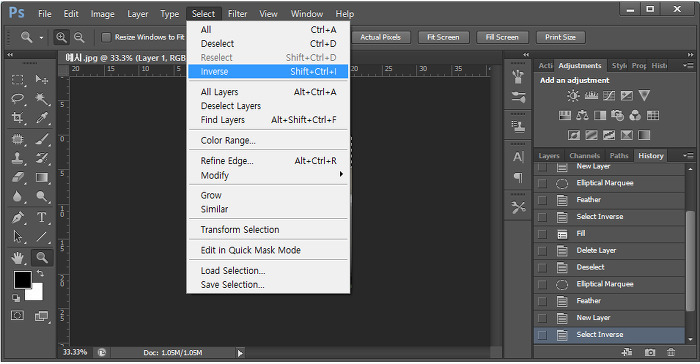Swap foreground and background colors
Screen dimensions: 700x364
tap(40, 273)
